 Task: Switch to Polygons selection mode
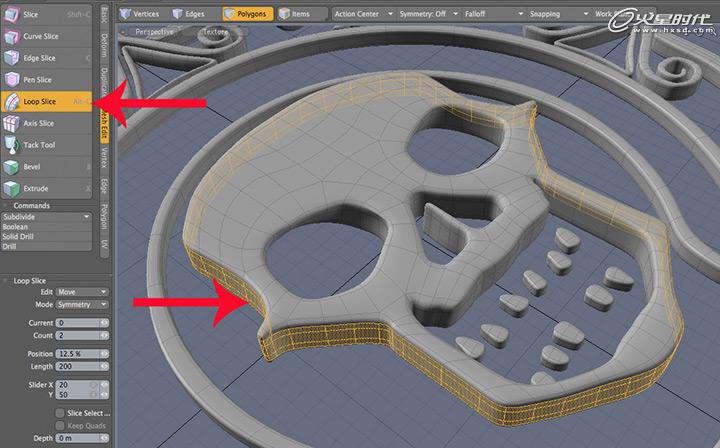coord(248,14)
